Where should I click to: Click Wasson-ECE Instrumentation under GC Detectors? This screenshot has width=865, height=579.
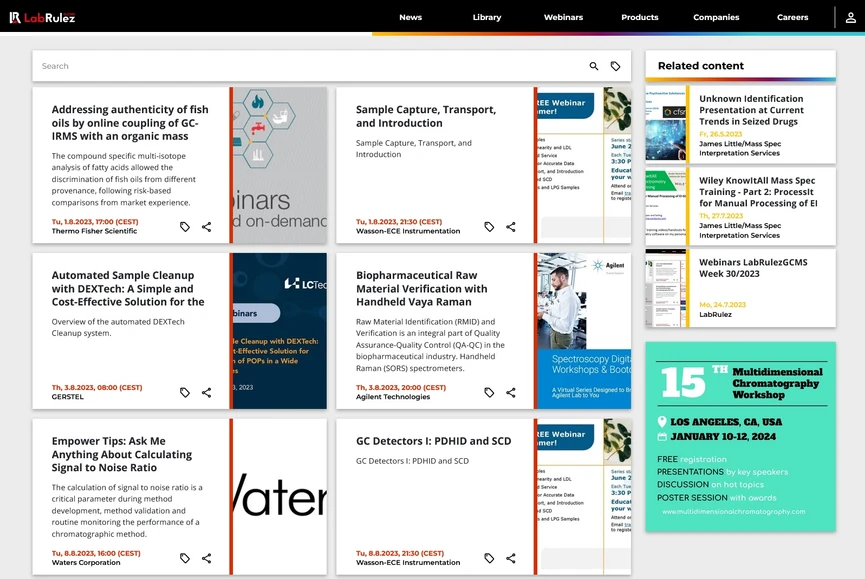click(408, 562)
